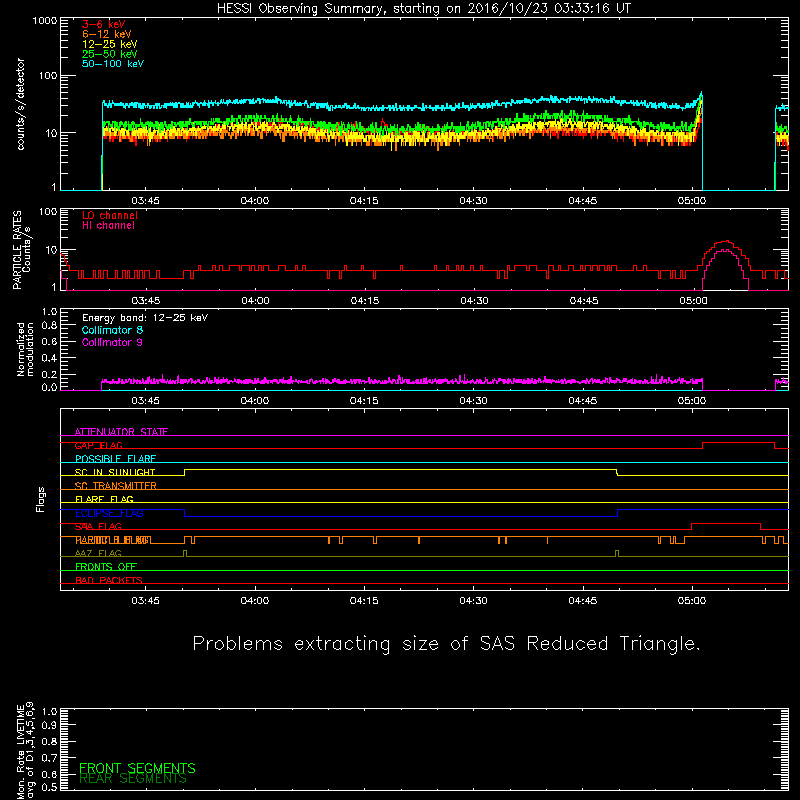Click 04:45 tick label under modulation plot
800x800 pixels.
(x=583, y=401)
